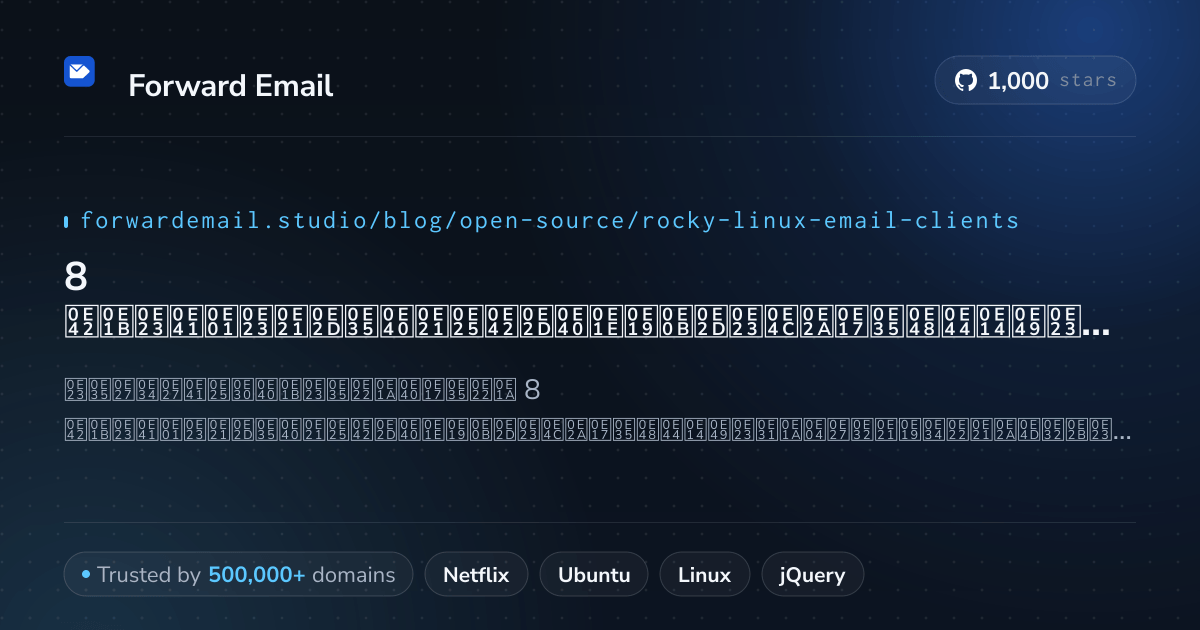Click the Trusted by 500,000+ domains badge
1200x630 pixels.
tap(238, 575)
